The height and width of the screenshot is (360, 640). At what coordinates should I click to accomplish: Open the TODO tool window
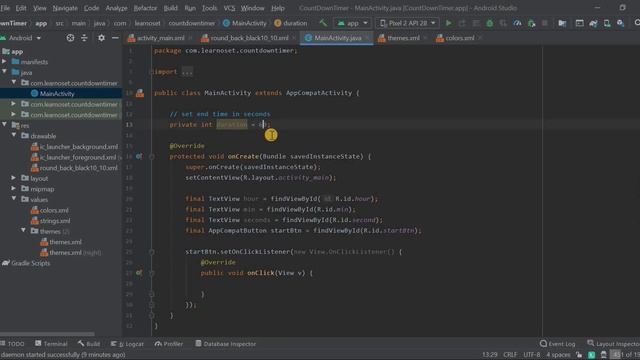tap(12, 344)
